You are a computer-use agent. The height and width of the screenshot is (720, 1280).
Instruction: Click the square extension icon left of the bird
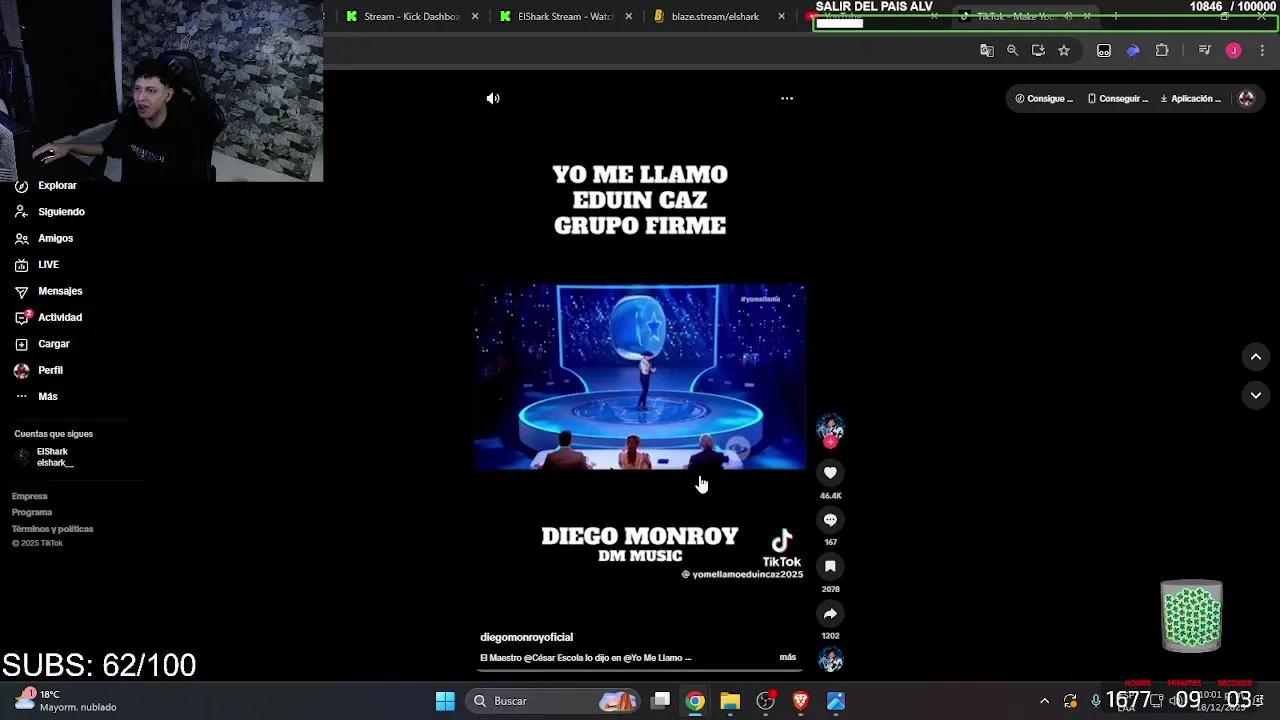click(1104, 50)
